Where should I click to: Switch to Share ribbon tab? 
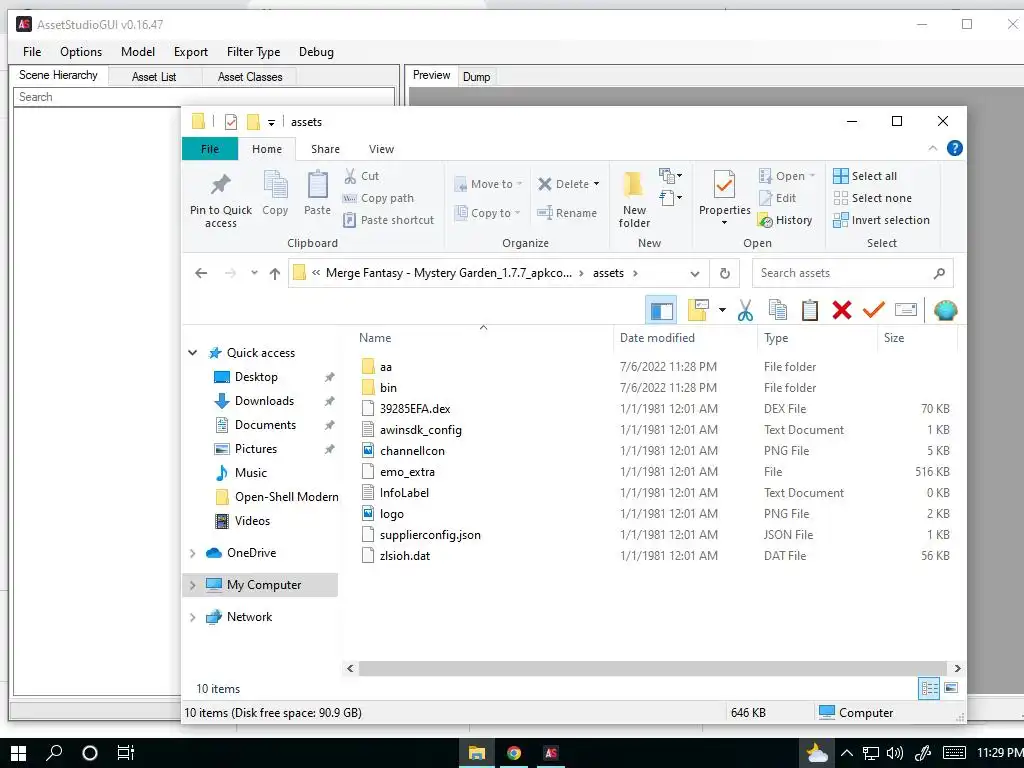point(325,149)
